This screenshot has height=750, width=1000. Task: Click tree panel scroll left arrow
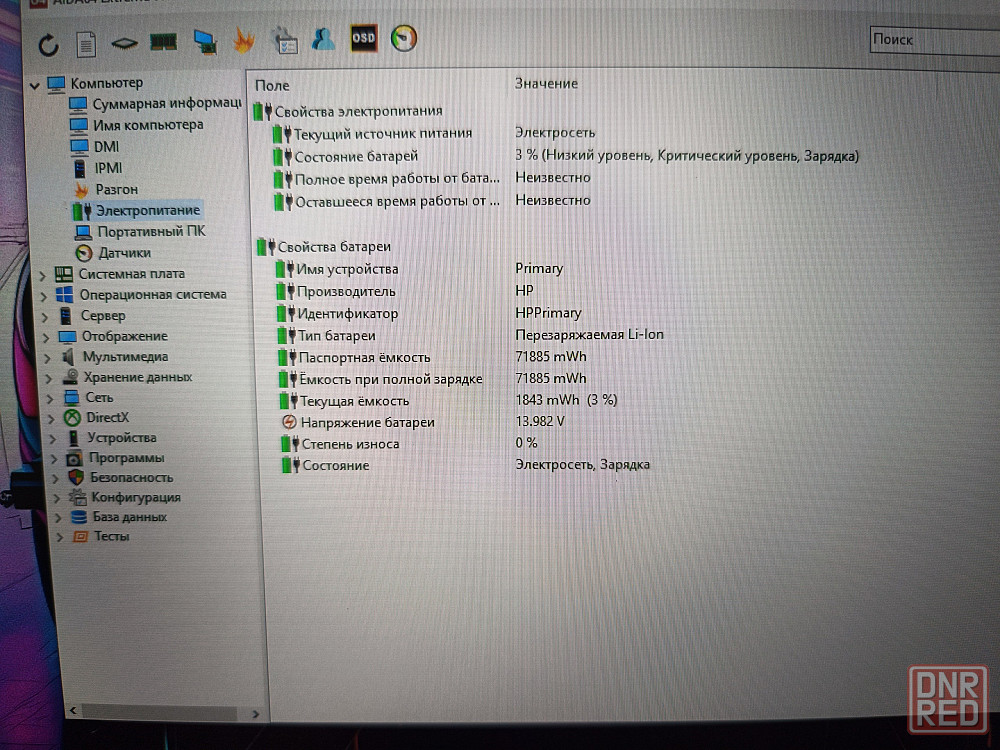pos(73,710)
